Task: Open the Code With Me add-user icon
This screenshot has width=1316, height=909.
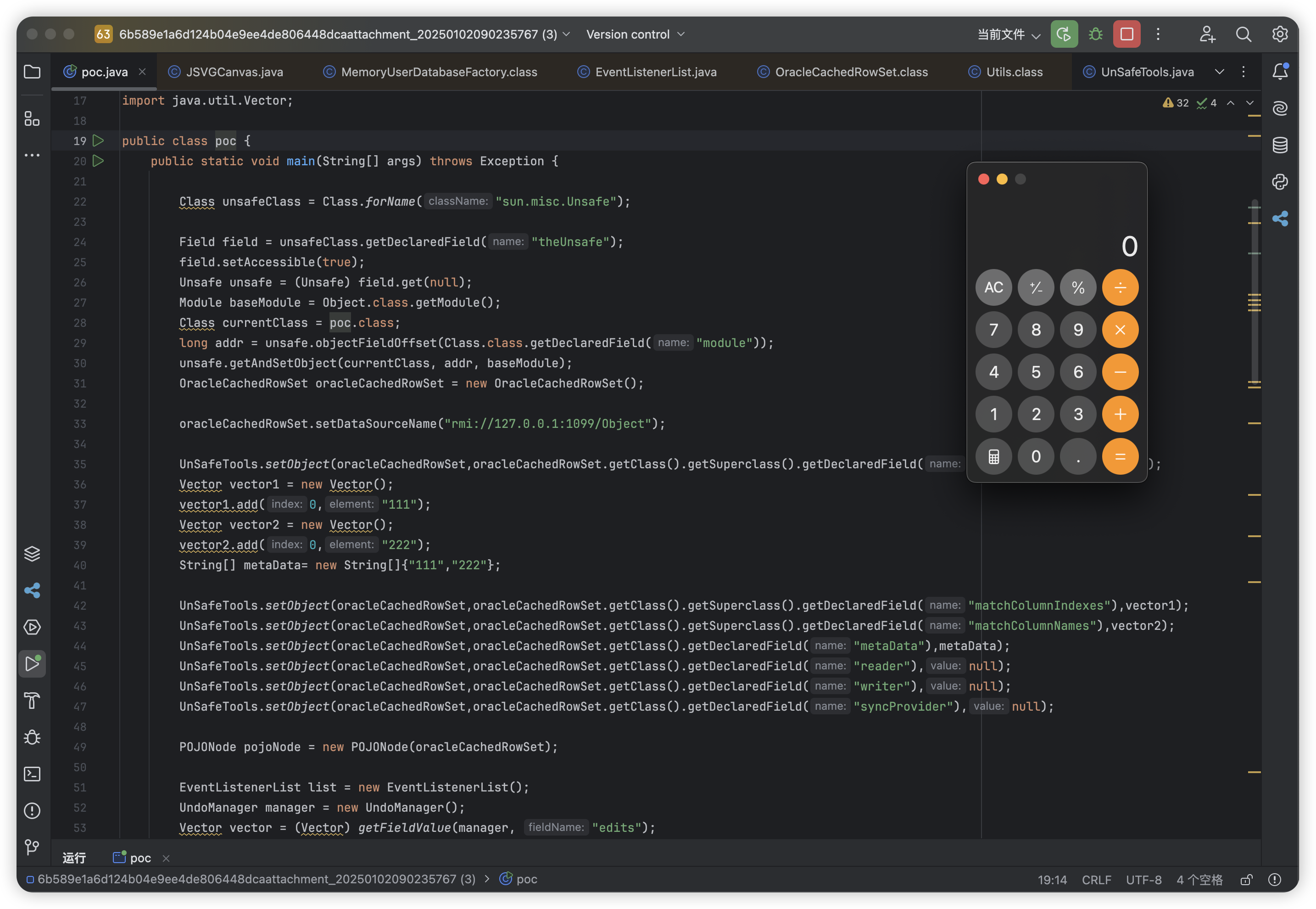Action: pyautogui.click(x=1207, y=34)
